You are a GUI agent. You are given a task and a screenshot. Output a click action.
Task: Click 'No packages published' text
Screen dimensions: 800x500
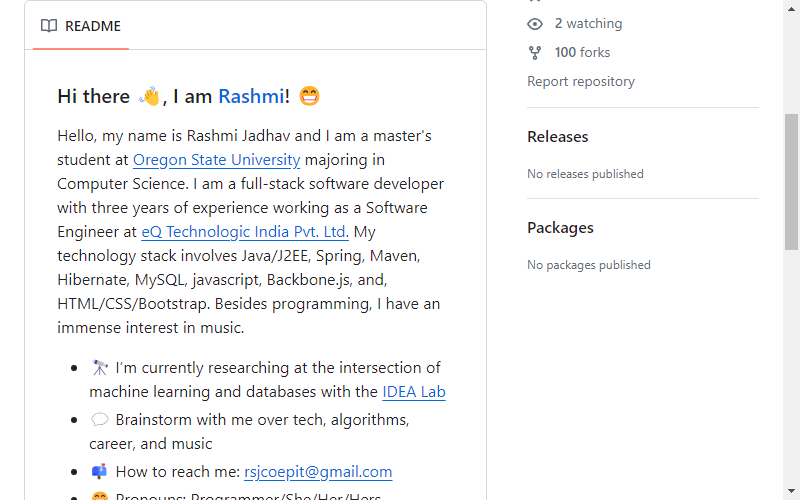[589, 265]
